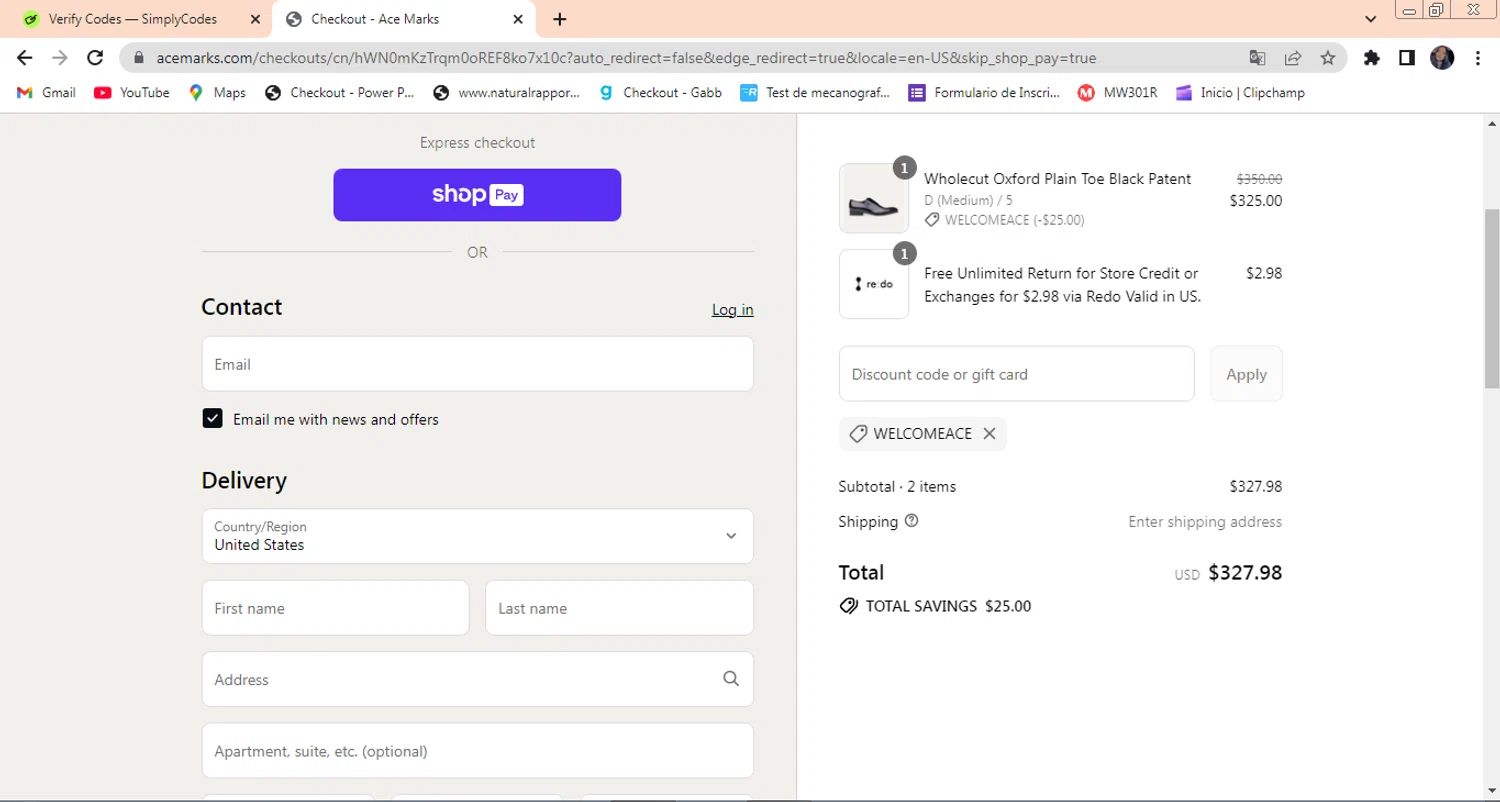Screen dimensions: 1500x802
Task: Open the Formulario de Inscri... bookmark
Action: click(985, 92)
